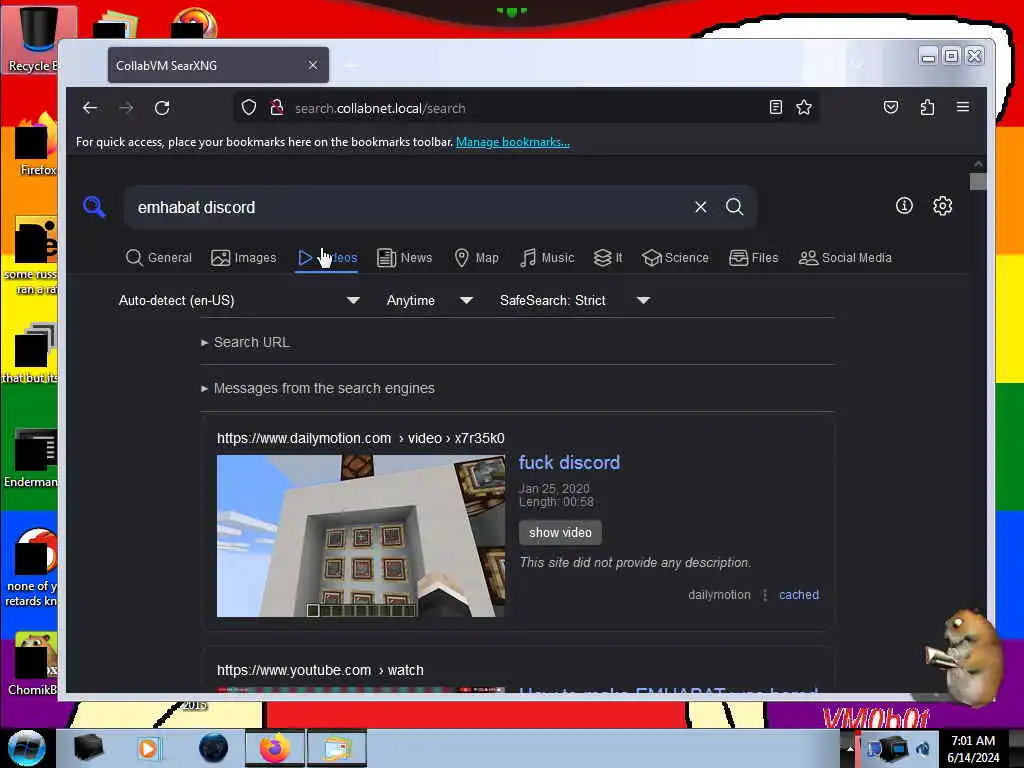Click the address bar URL search.collabnet.local
This screenshot has width=1024, height=768.
pyautogui.click(x=380, y=108)
